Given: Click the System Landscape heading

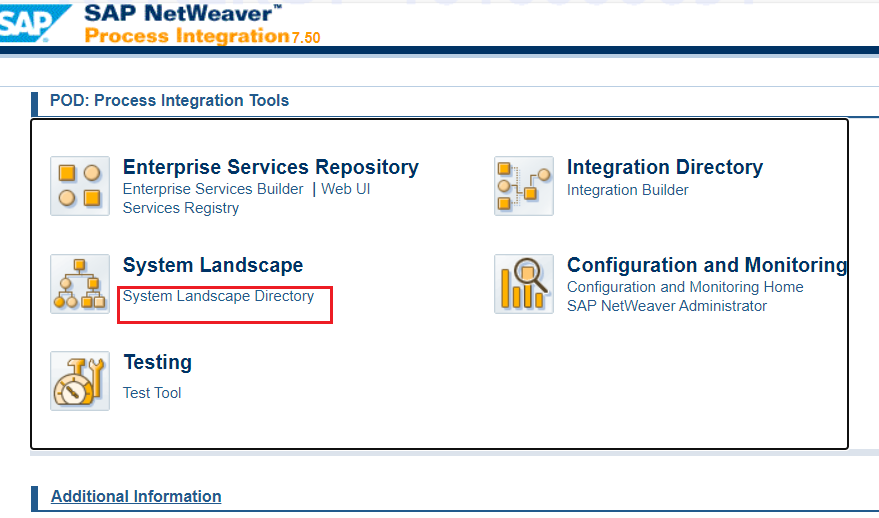Looking at the screenshot, I should pos(213,265).
